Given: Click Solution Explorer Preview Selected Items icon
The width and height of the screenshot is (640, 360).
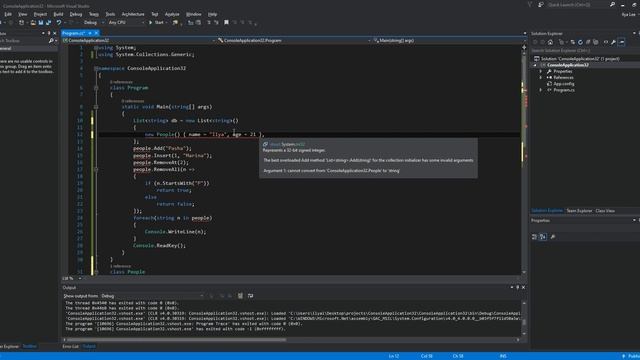Looking at the screenshot, I should pos(621,42).
